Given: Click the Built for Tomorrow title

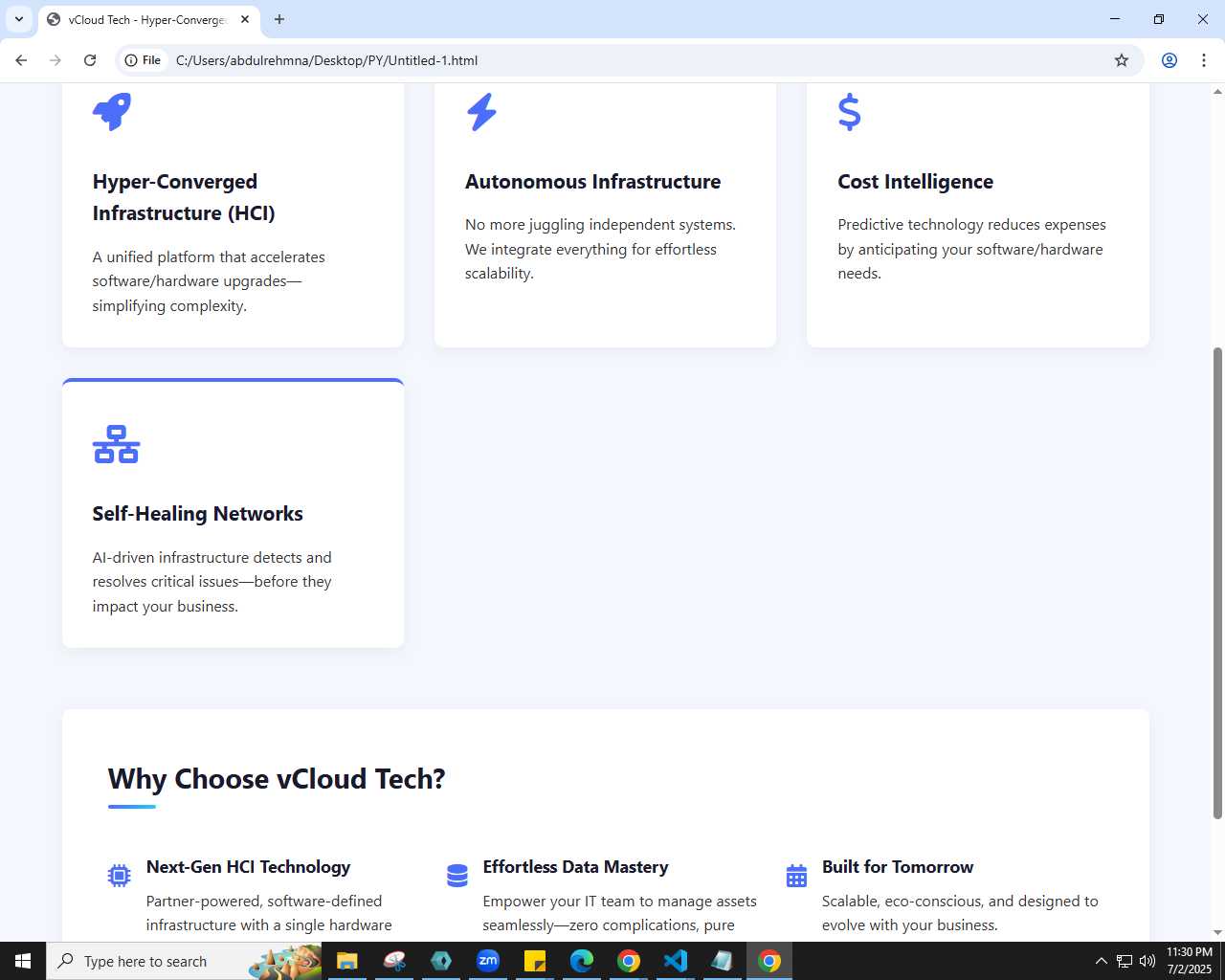Looking at the screenshot, I should (x=898, y=867).
